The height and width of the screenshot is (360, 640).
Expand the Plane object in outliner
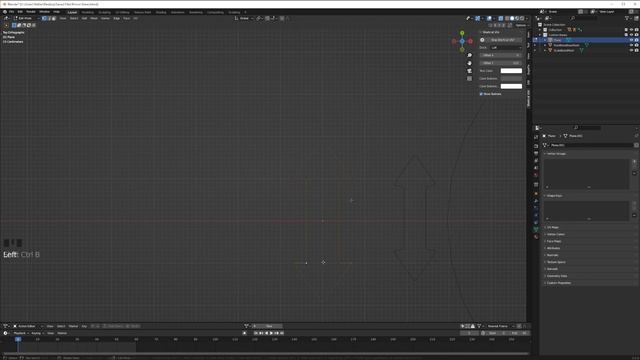click(x=545, y=40)
